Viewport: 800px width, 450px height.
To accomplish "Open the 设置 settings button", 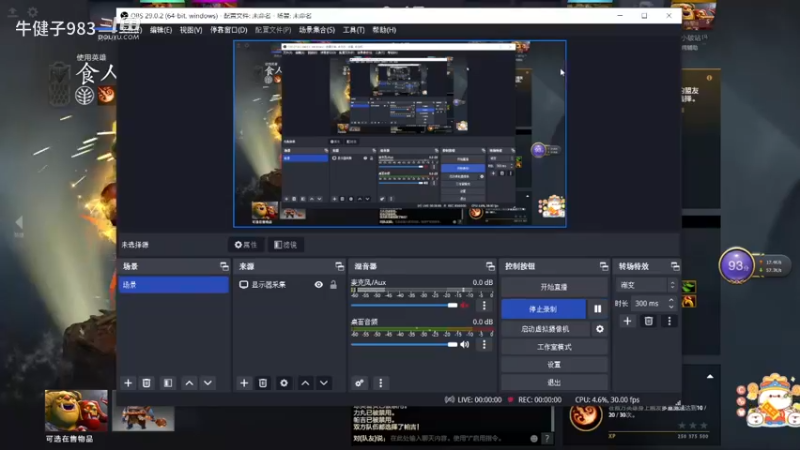I will pyautogui.click(x=554, y=364).
